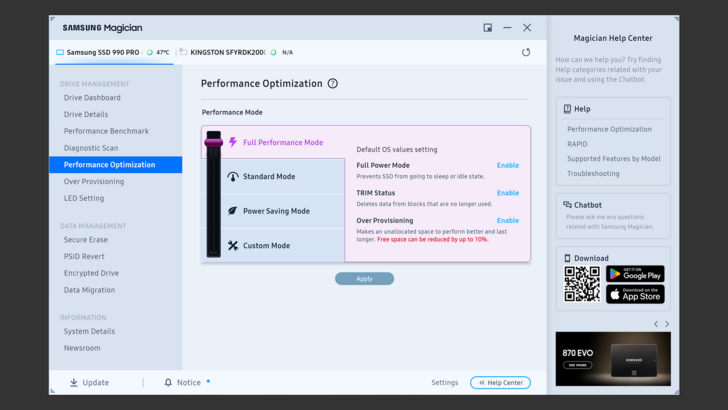Click the refresh icon beside drive tabs
The image size is (728, 410).
[x=526, y=52]
